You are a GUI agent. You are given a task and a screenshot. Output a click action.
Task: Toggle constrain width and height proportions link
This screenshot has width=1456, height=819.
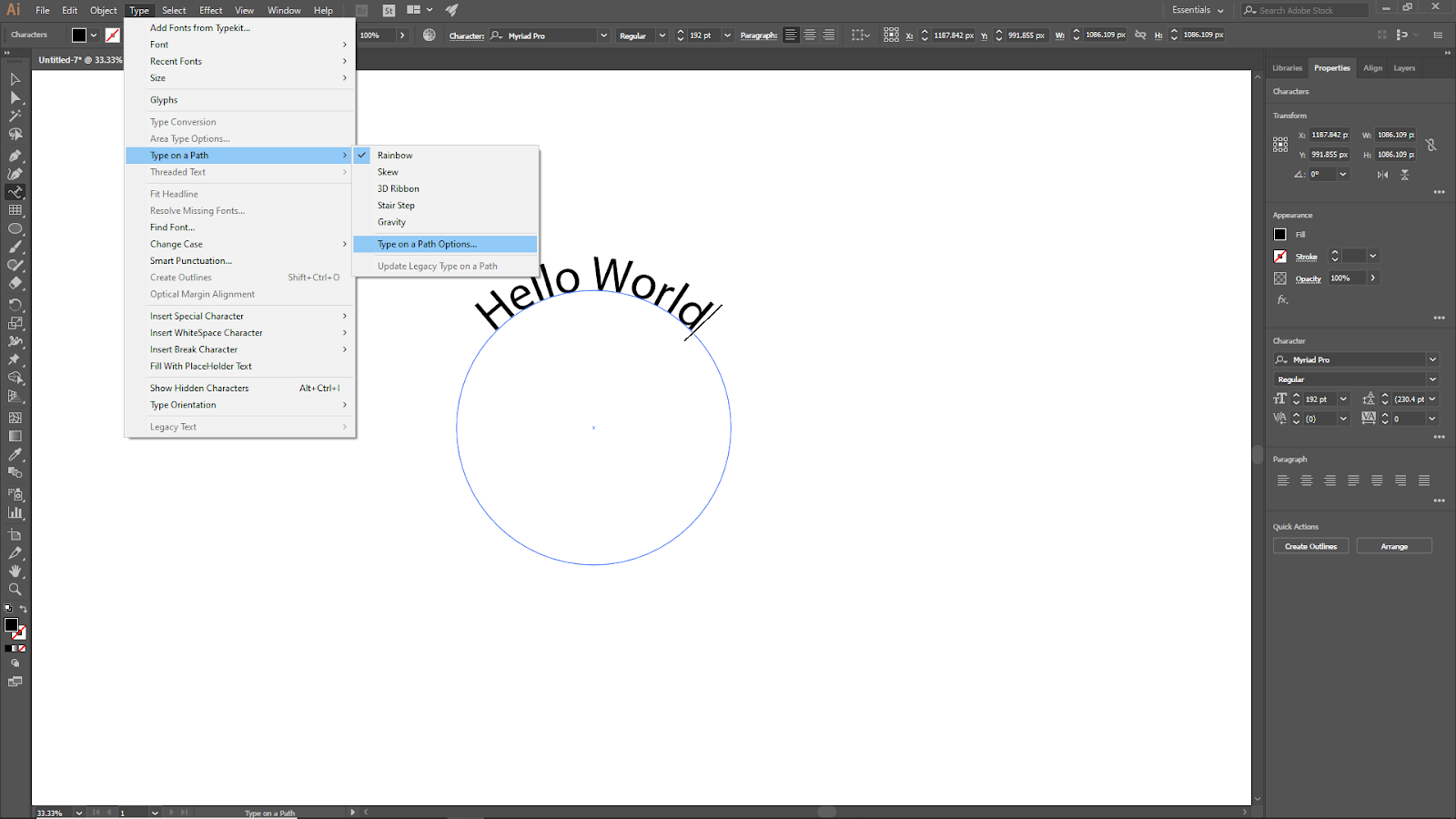1431,145
